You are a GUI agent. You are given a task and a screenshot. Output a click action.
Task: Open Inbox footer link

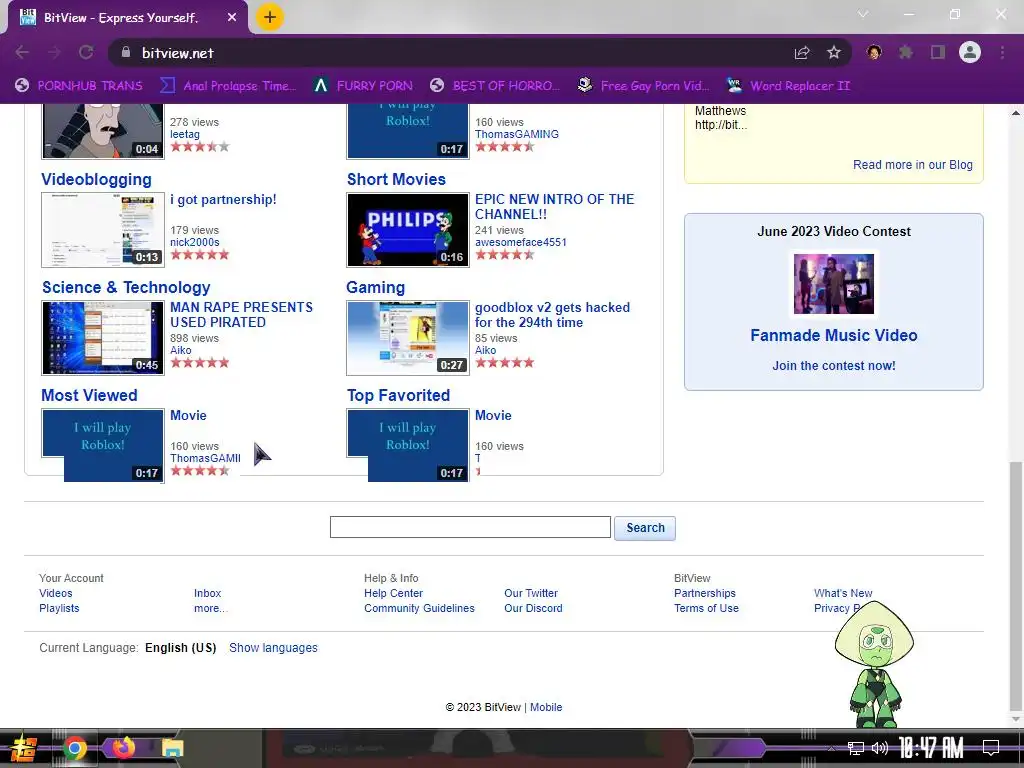pos(207,593)
